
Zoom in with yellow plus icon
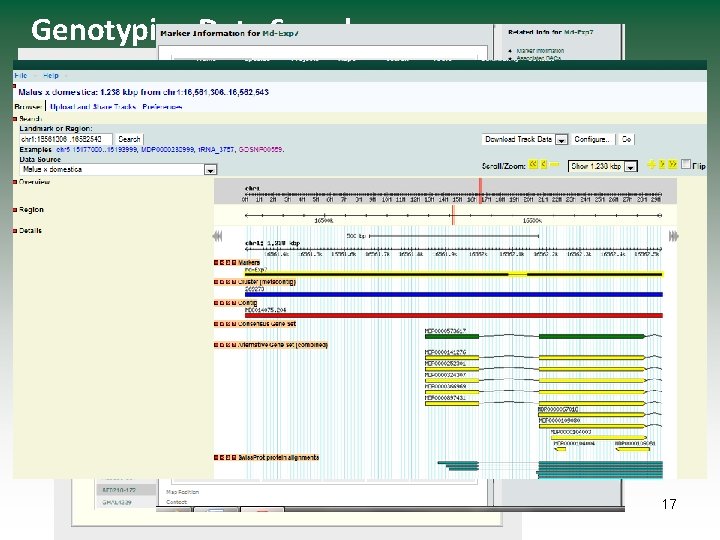(651, 164)
